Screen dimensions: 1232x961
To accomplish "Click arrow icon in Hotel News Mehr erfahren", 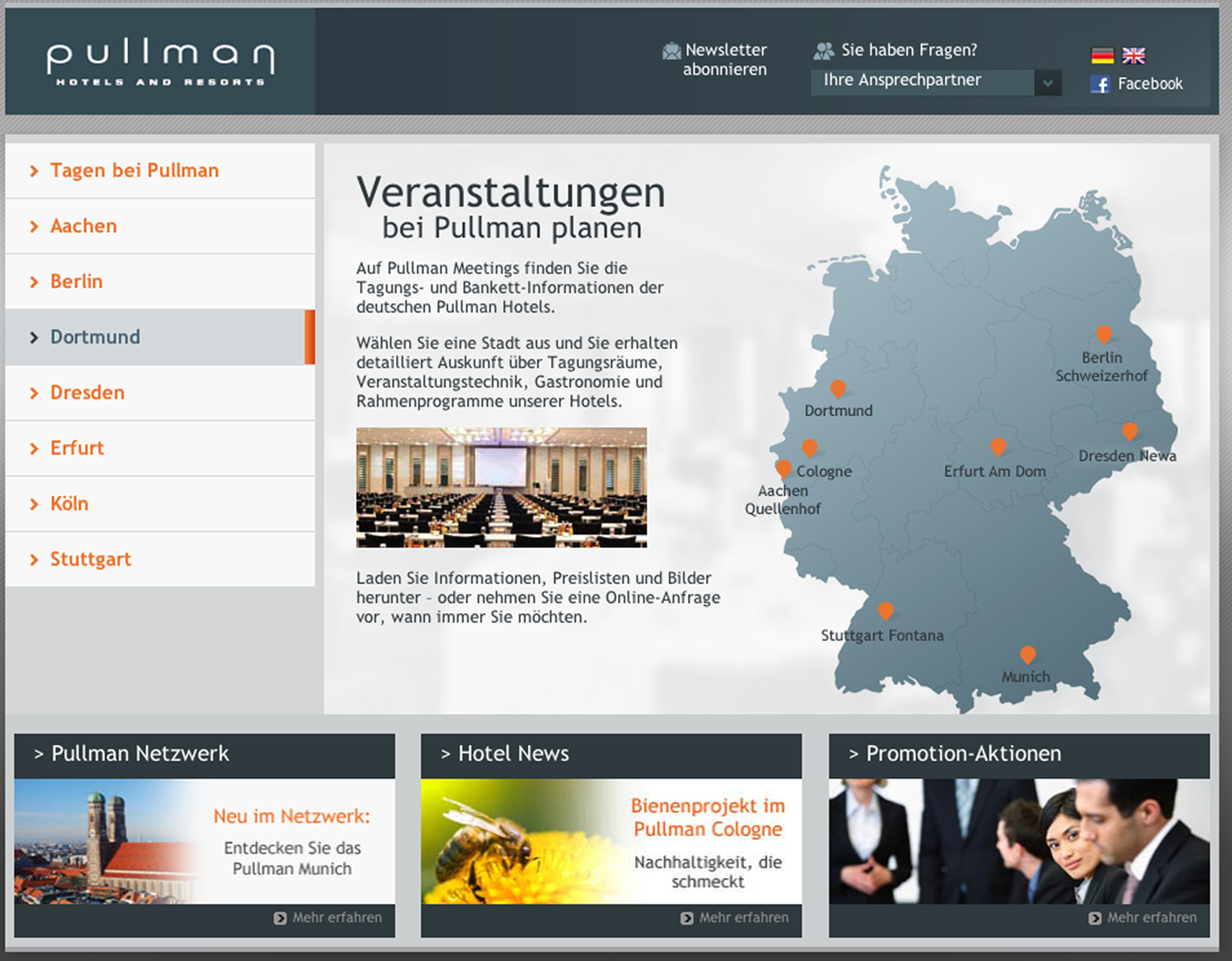I will [x=686, y=918].
